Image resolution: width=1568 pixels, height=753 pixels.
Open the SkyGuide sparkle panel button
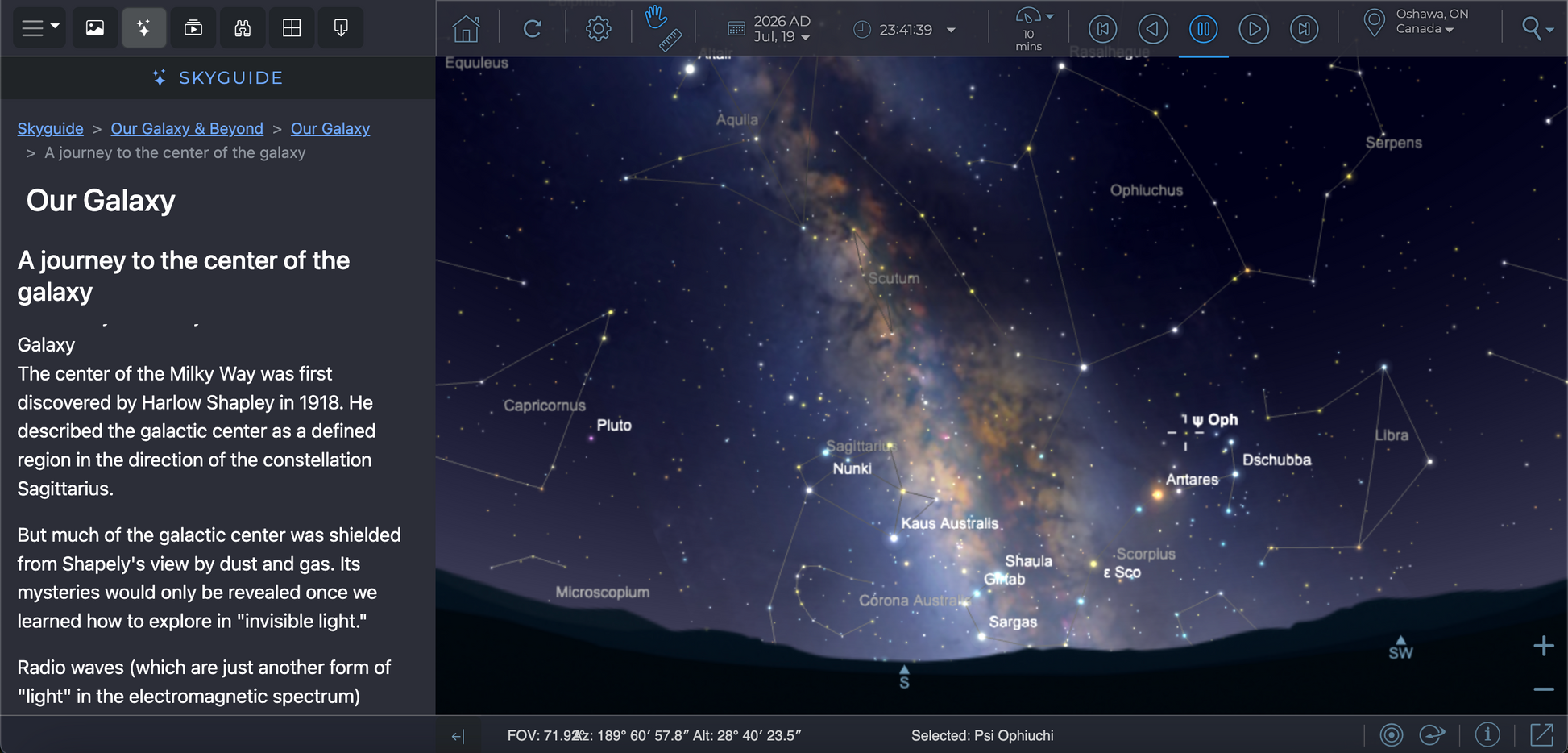click(x=143, y=28)
